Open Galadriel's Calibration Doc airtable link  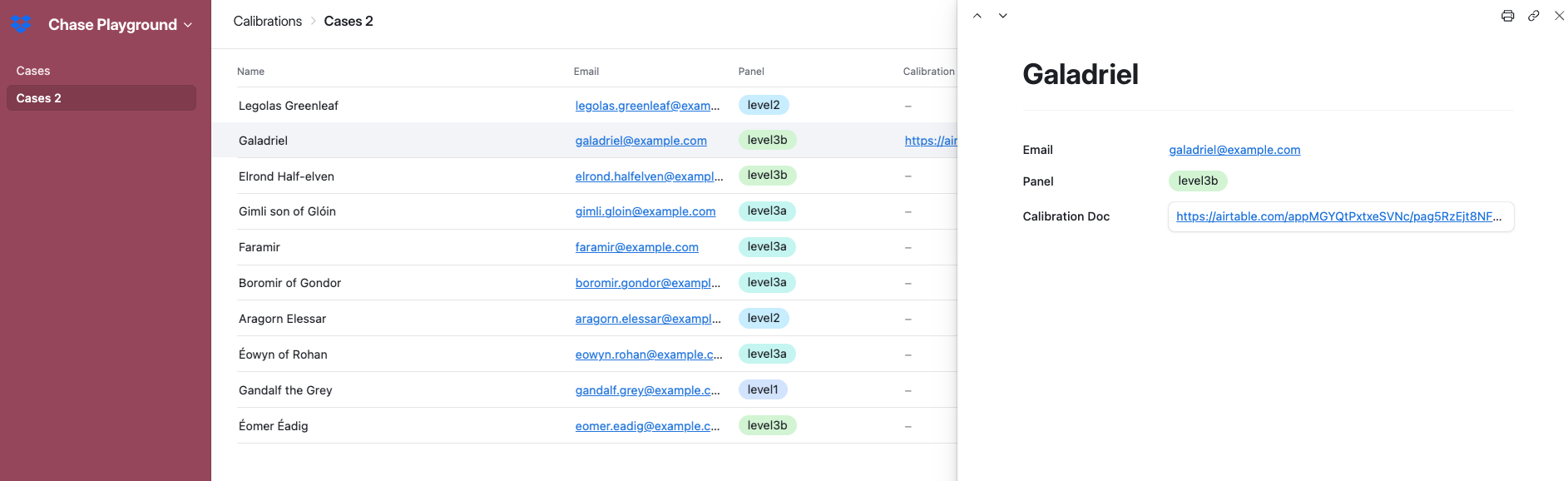point(1338,216)
